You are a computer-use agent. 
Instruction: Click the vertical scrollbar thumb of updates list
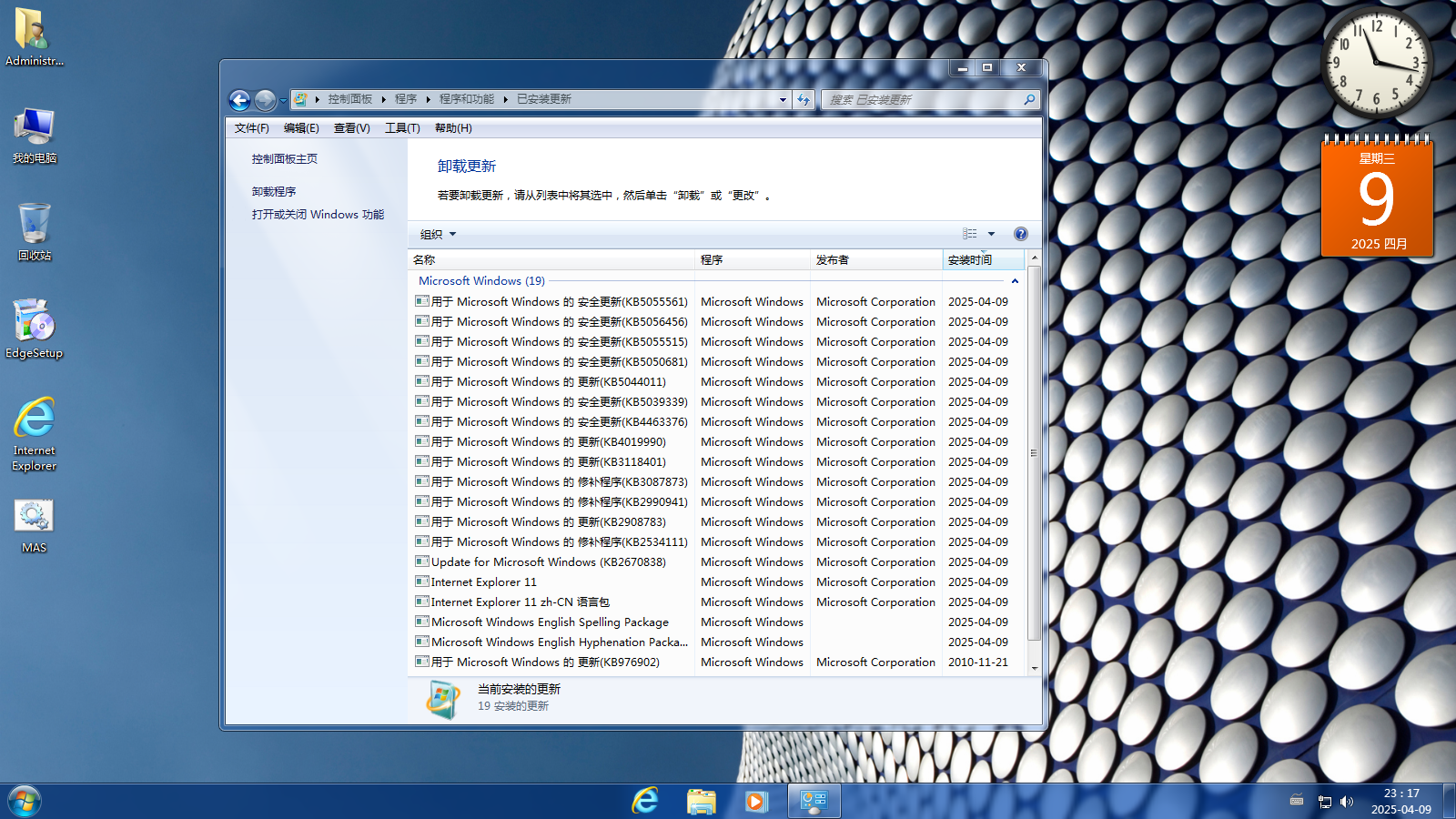(1034, 453)
